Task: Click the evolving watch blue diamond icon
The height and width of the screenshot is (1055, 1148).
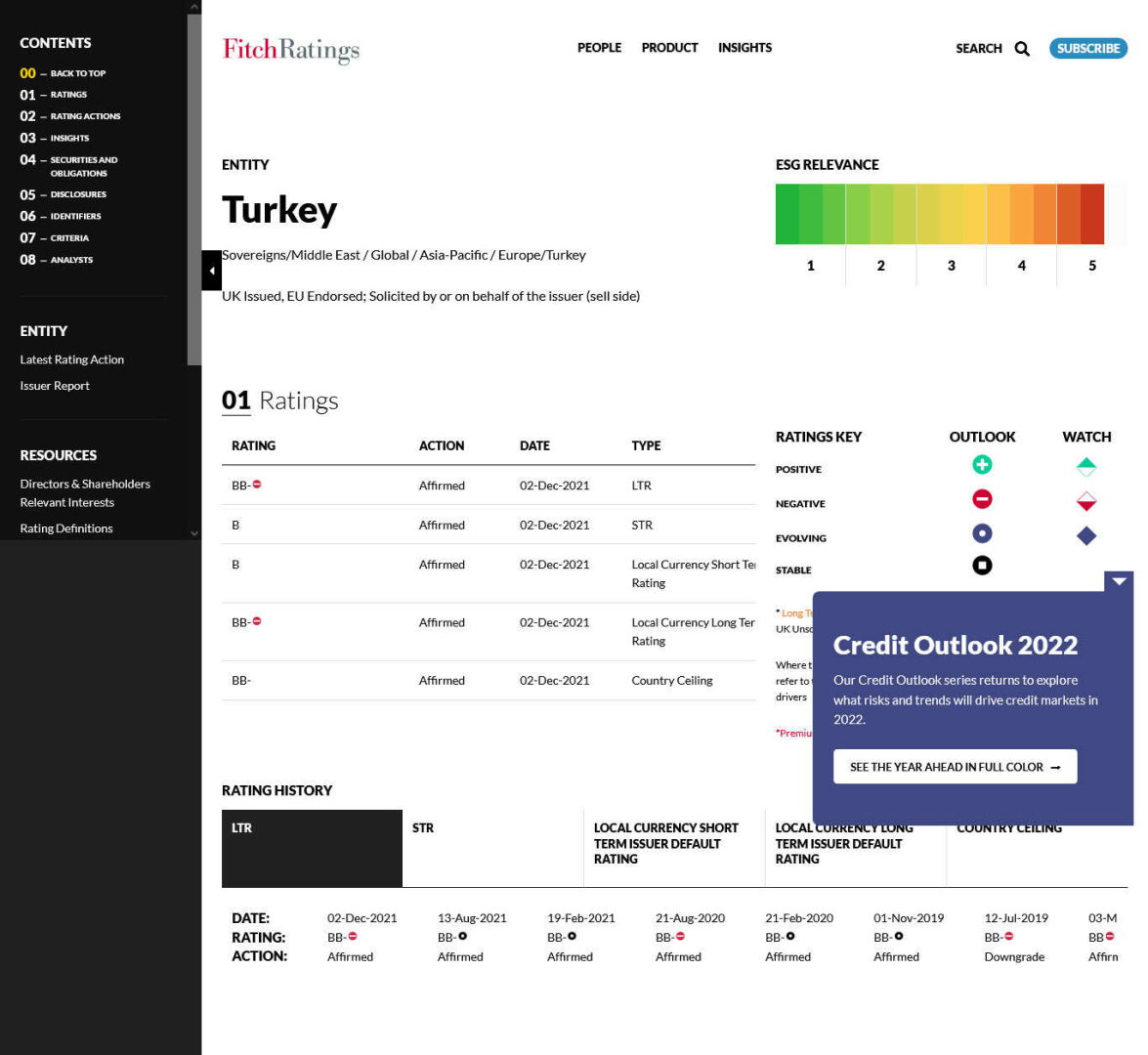Action: [1086, 536]
